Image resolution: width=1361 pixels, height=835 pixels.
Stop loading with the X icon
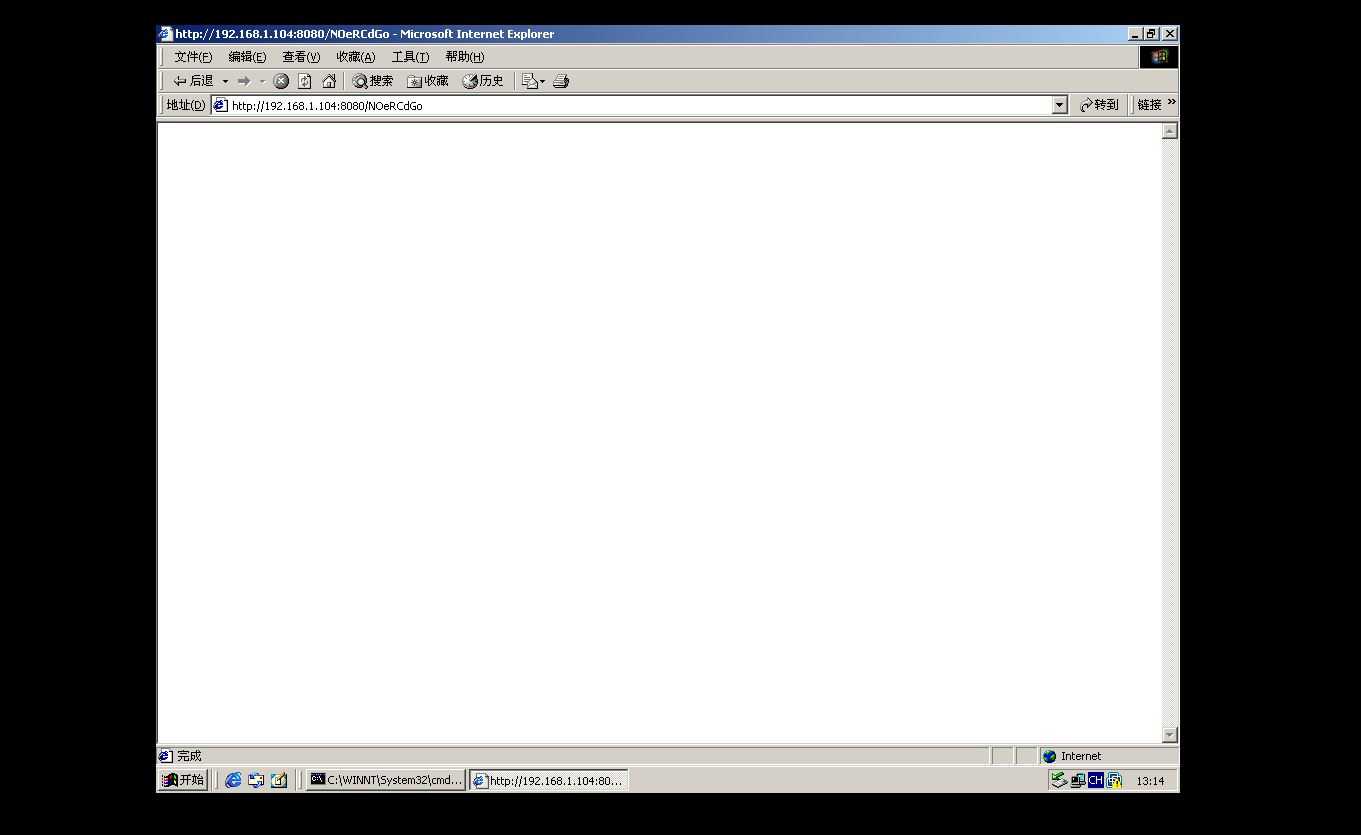(281, 81)
